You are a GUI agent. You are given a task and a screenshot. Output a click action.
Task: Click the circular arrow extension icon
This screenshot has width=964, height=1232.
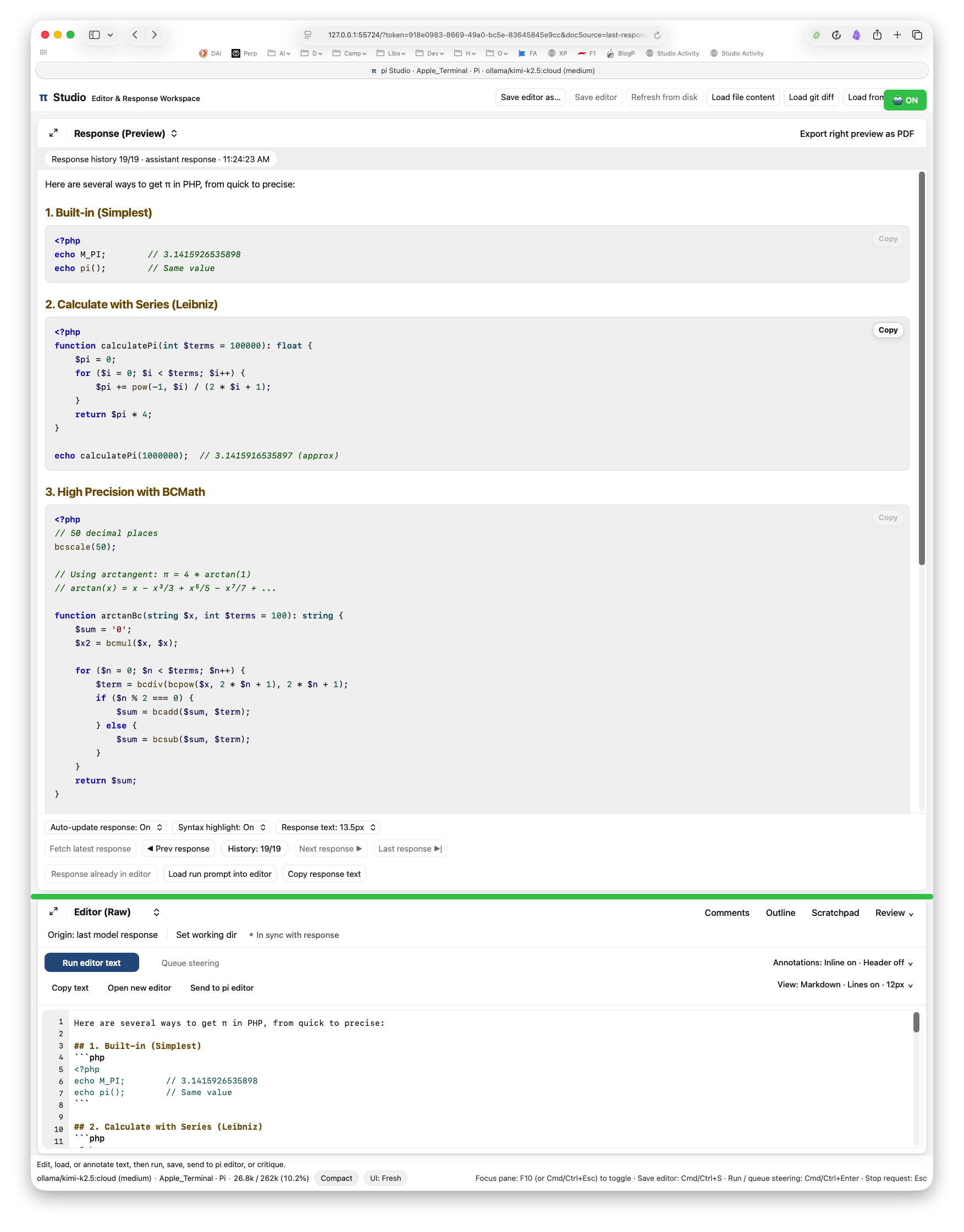pos(836,35)
